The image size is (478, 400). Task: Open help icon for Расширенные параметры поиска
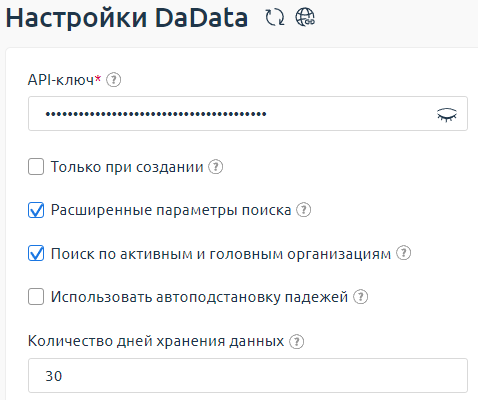(x=304, y=210)
